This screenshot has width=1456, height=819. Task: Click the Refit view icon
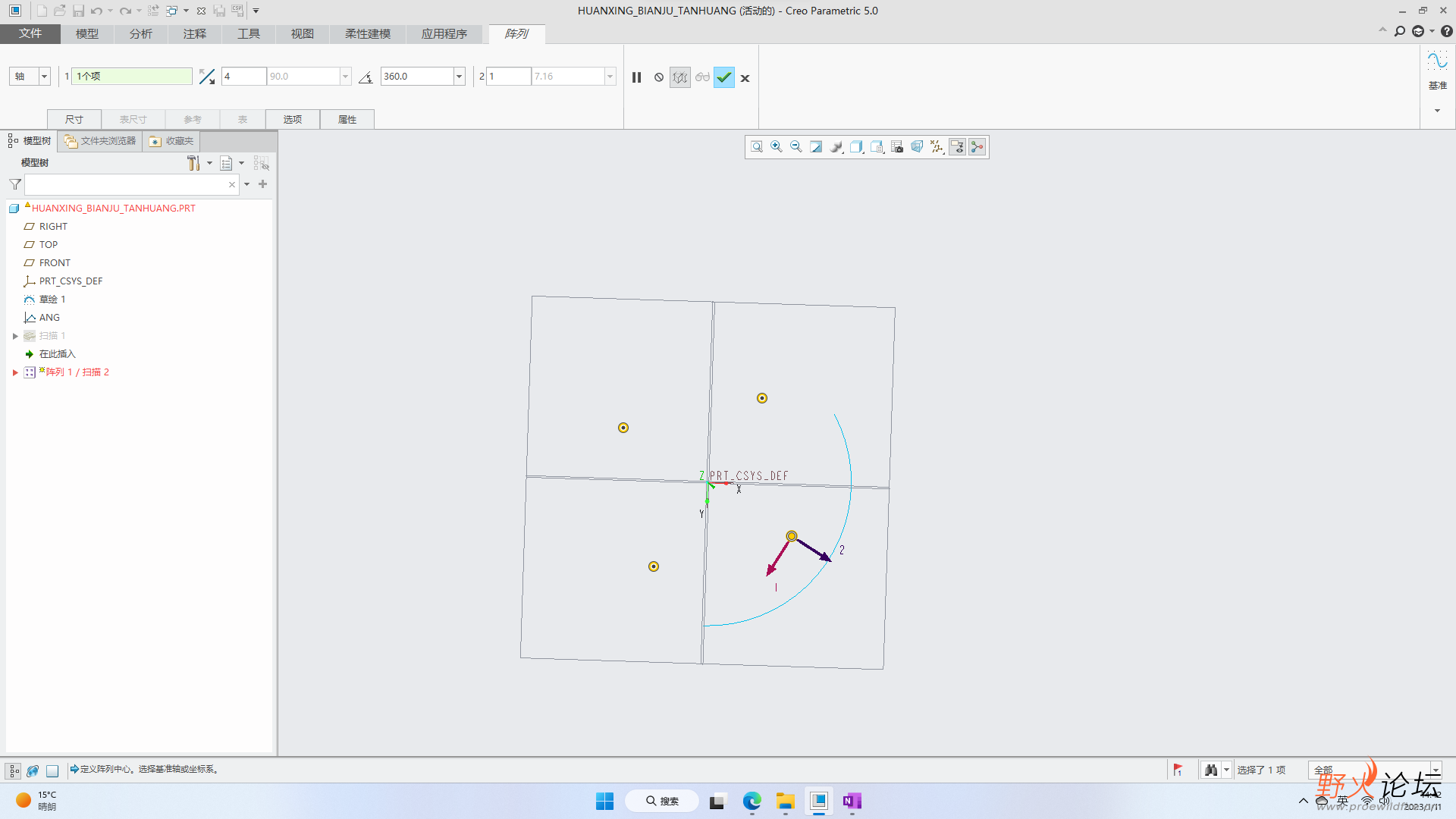pos(756,147)
